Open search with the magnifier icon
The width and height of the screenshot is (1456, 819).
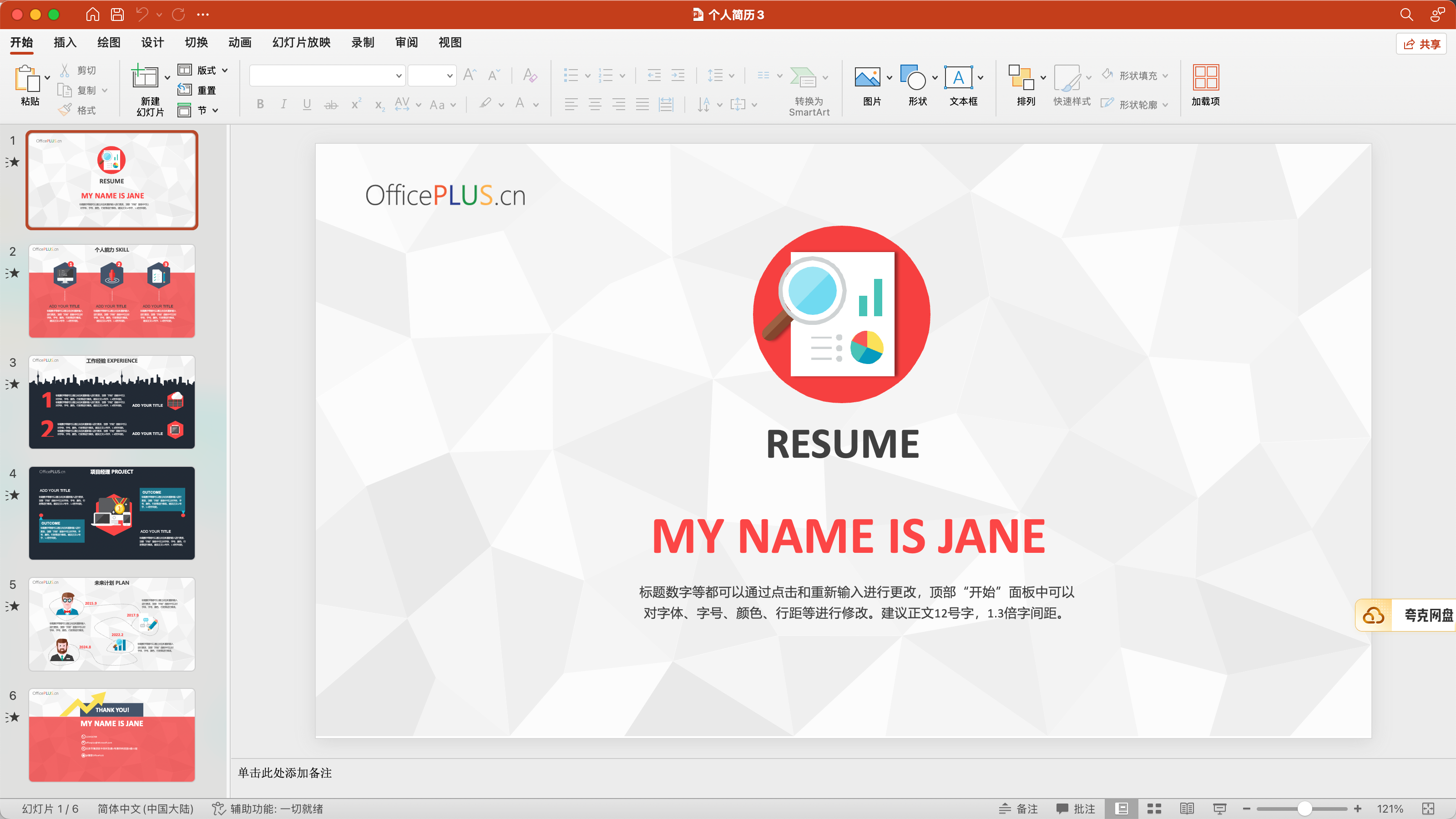[x=1406, y=15]
